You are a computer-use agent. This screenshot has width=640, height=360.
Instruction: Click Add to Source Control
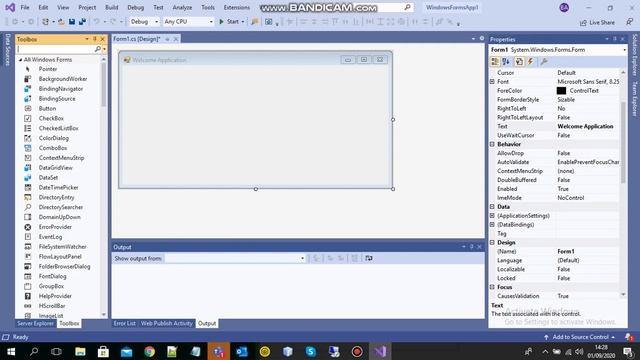[x=580, y=337]
